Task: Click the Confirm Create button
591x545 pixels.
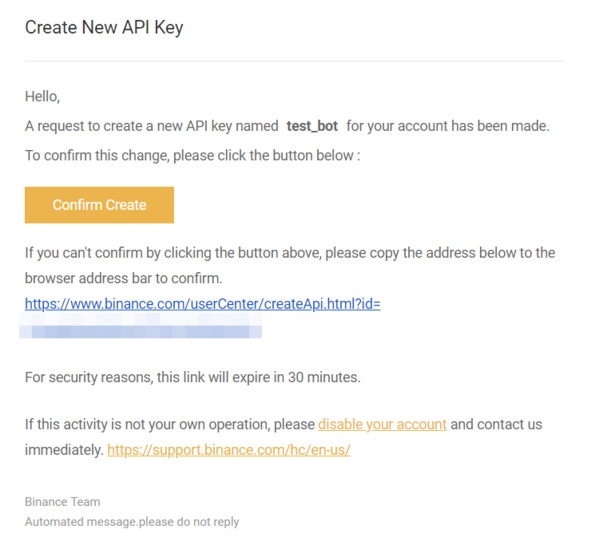Action: click(x=99, y=205)
